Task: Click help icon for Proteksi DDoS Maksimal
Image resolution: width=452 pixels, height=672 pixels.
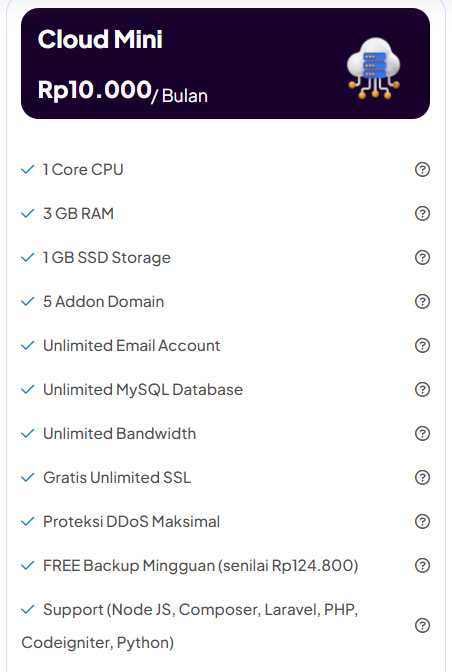Action: tap(422, 522)
